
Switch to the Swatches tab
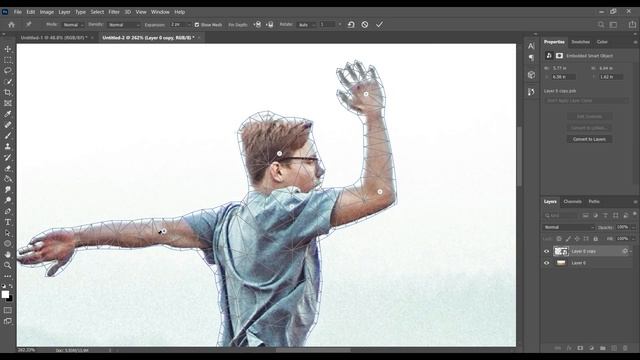pyautogui.click(x=580, y=42)
